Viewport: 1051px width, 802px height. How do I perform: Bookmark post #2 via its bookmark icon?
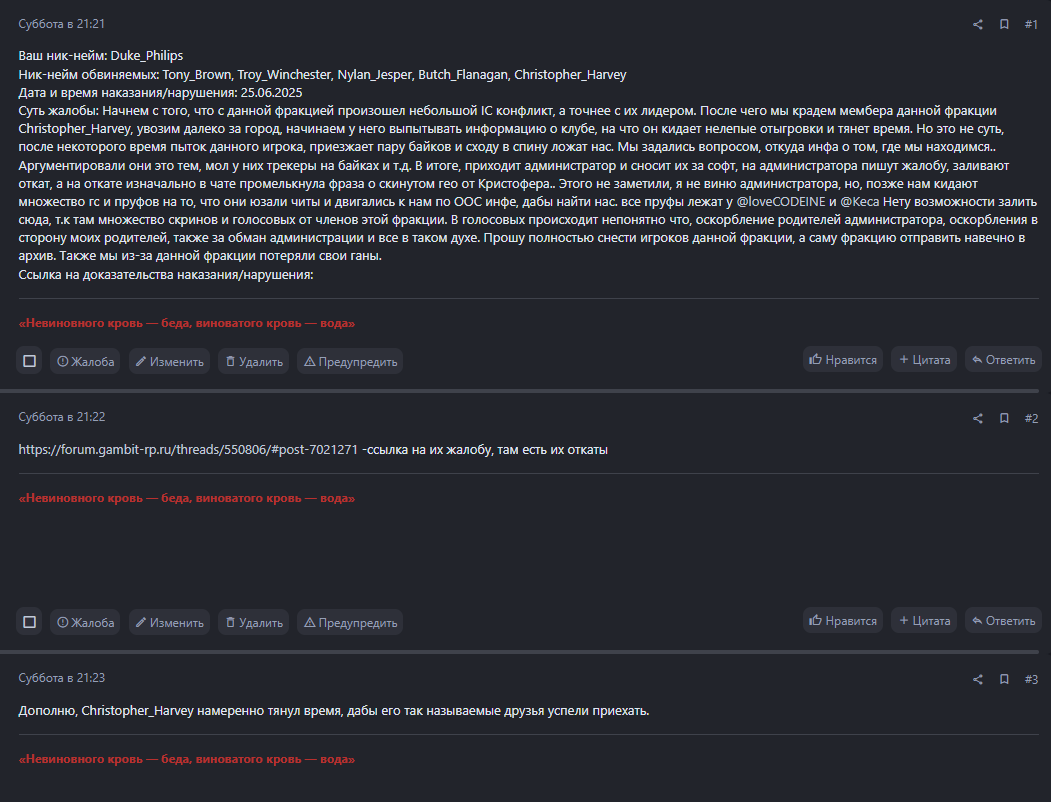click(x=1004, y=418)
